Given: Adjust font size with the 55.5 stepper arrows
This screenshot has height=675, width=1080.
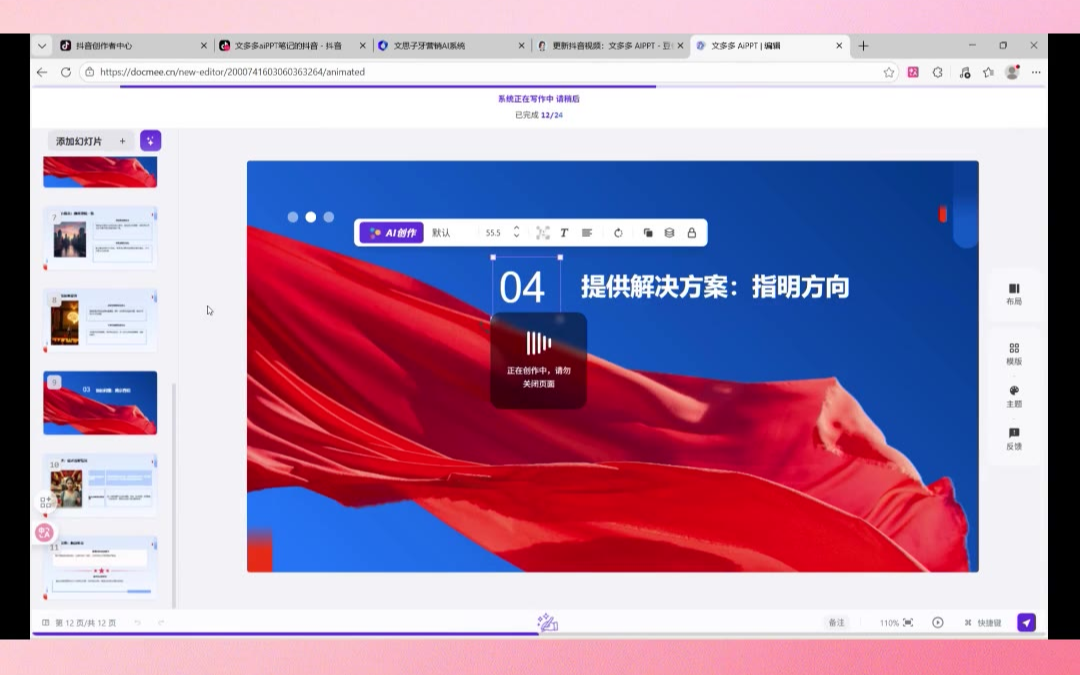Looking at the screenshot, I should (x=516, y=233).
